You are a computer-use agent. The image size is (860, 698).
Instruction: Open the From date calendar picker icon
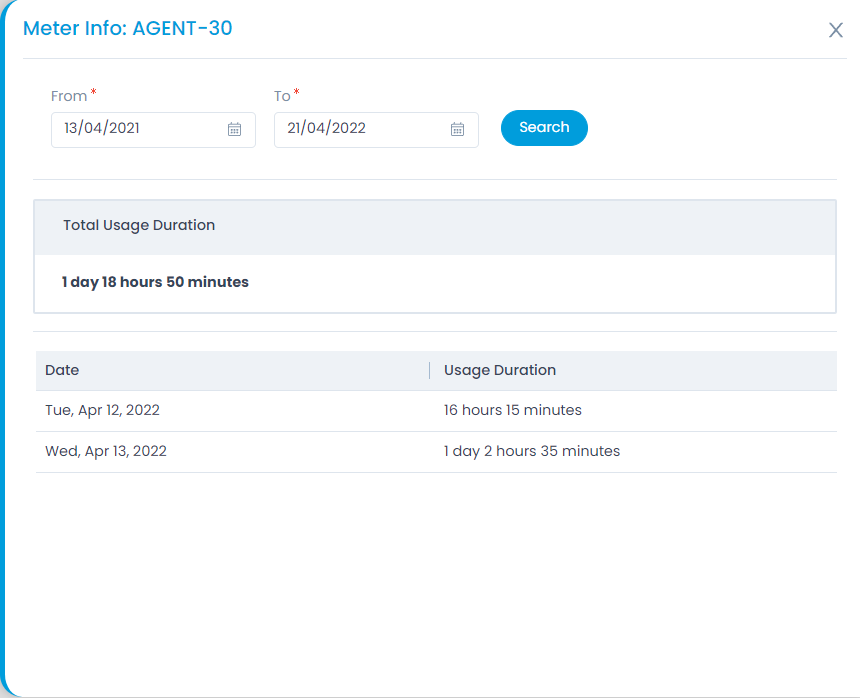pos(234,129)
